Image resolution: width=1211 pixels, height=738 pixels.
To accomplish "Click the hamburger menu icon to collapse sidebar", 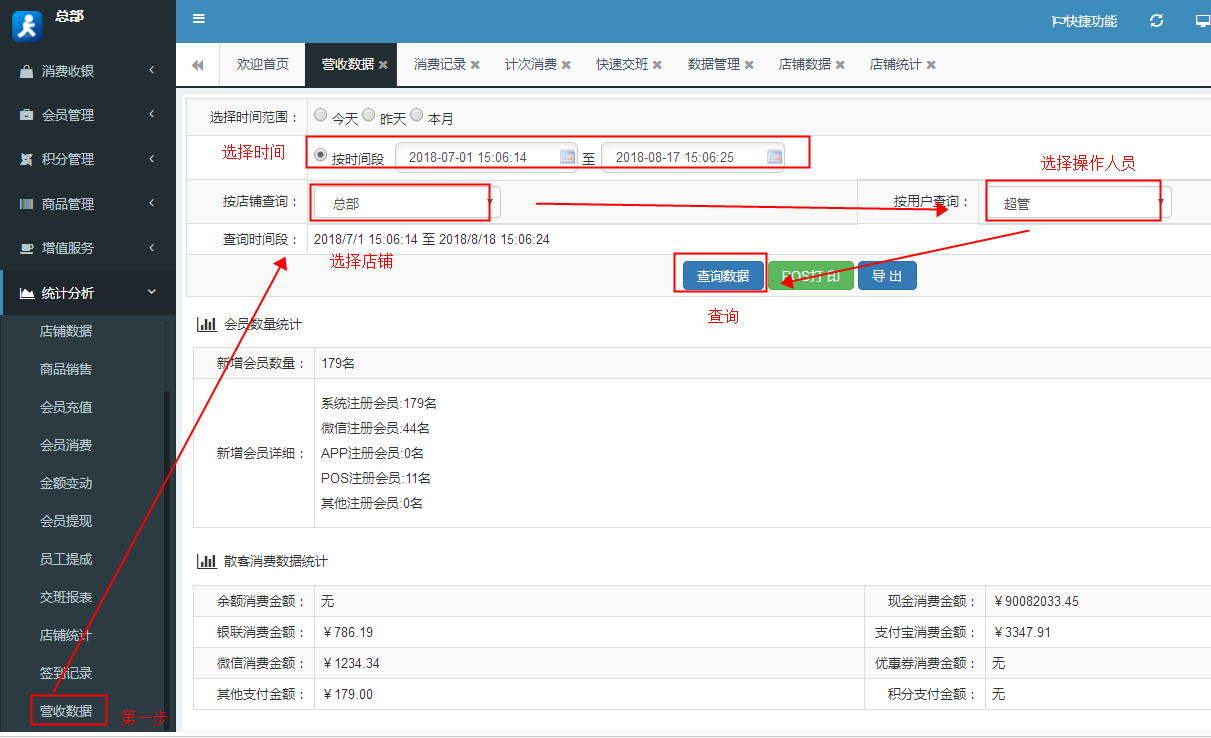I will 197,18.
